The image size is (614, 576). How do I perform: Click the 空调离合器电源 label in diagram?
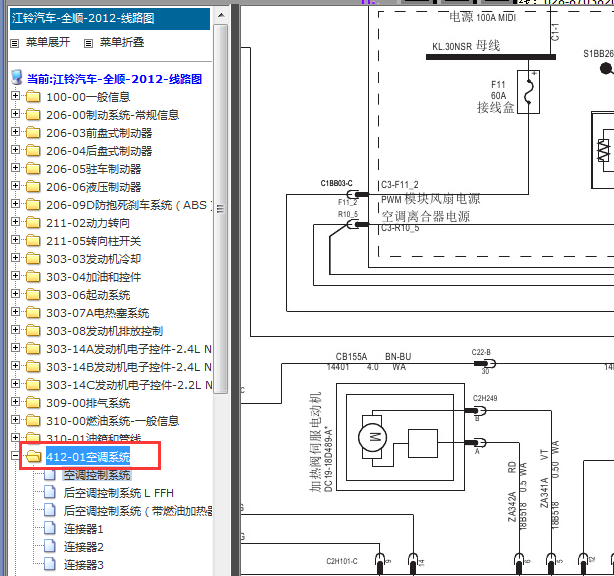[425, 216]
